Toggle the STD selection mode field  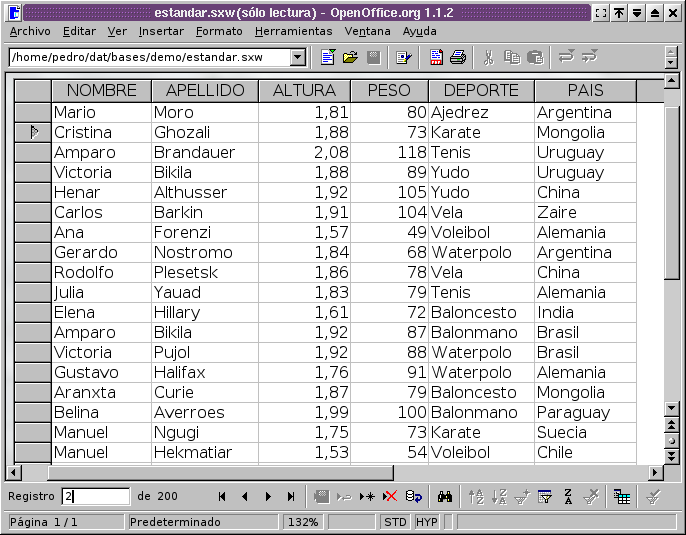395,522
